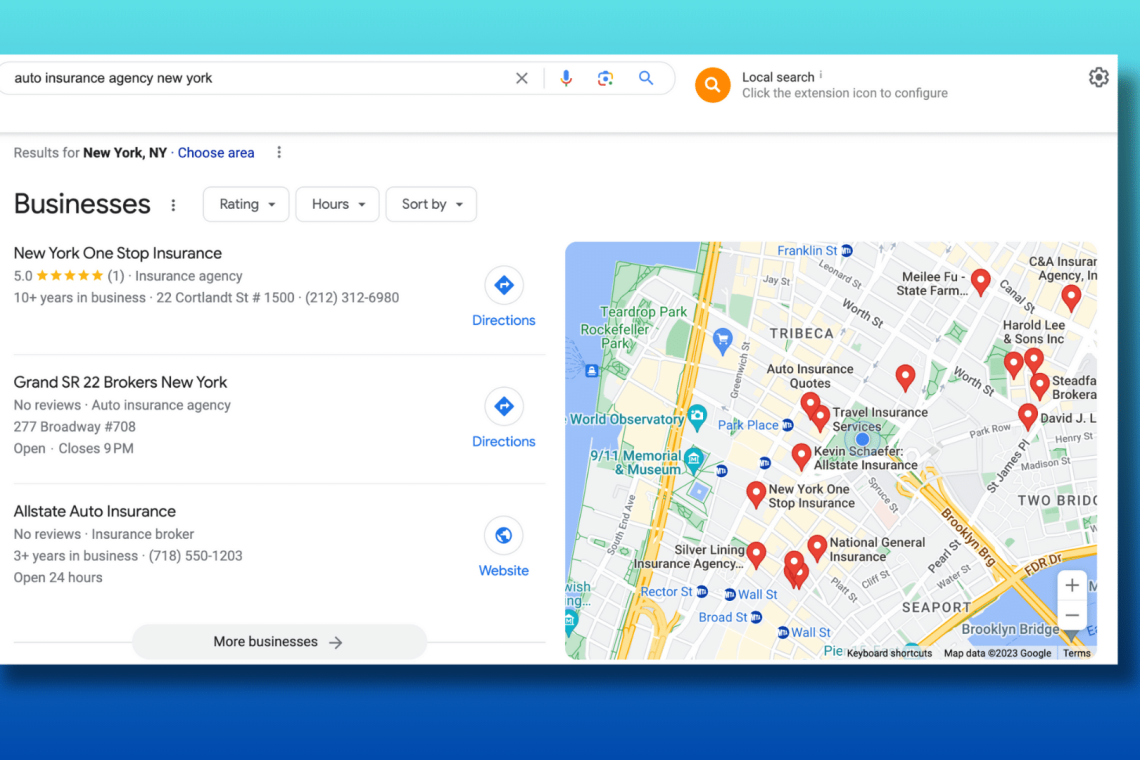The height and width of the screenshot is (760, 1140).
Task: Click the More businesses button
Action: (x=279, y=641)
